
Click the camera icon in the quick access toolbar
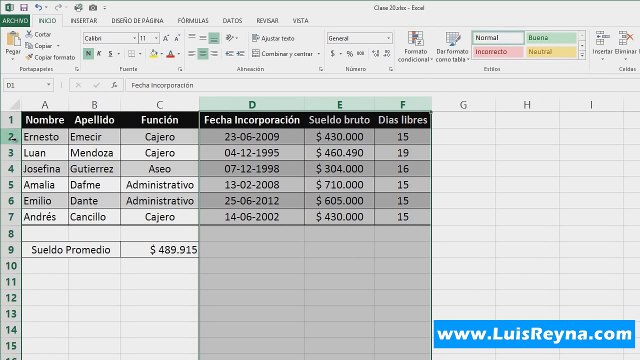(x=93, y=7)
